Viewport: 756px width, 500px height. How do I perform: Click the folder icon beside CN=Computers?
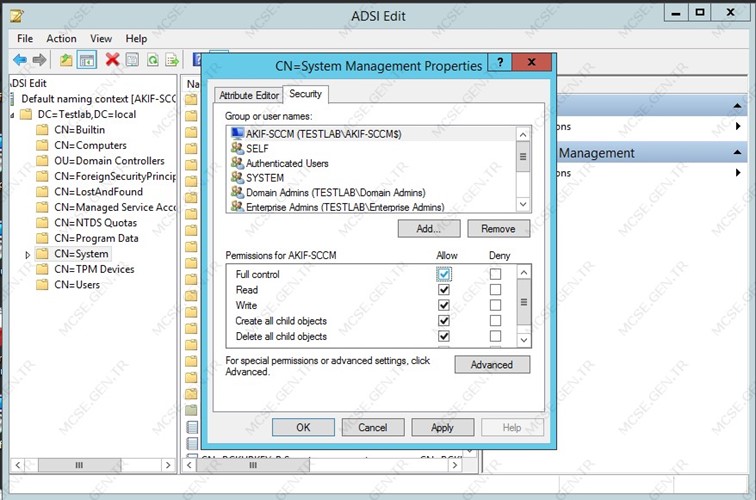(42, 145)
